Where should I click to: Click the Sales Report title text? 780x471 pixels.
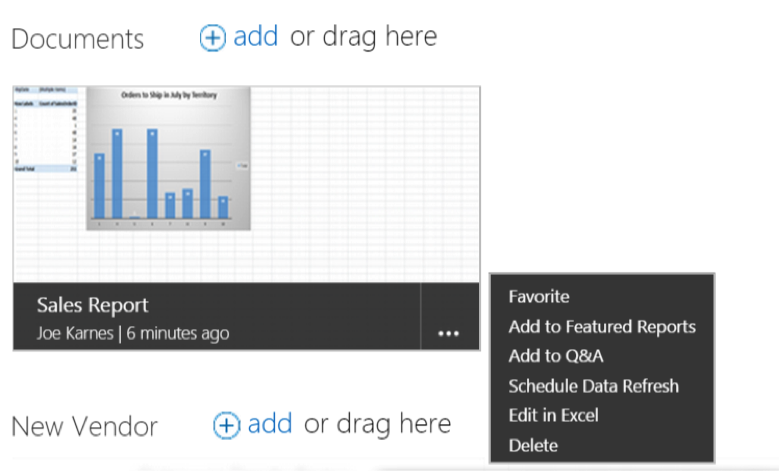click(x=92, y=306)
